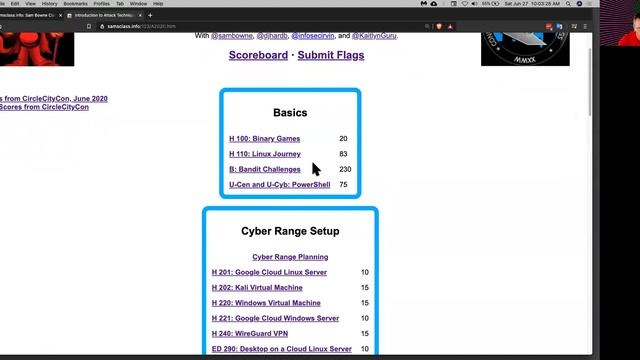Click the blue translate extension icon
The image size is (640, 360).
tap(560, 26)
